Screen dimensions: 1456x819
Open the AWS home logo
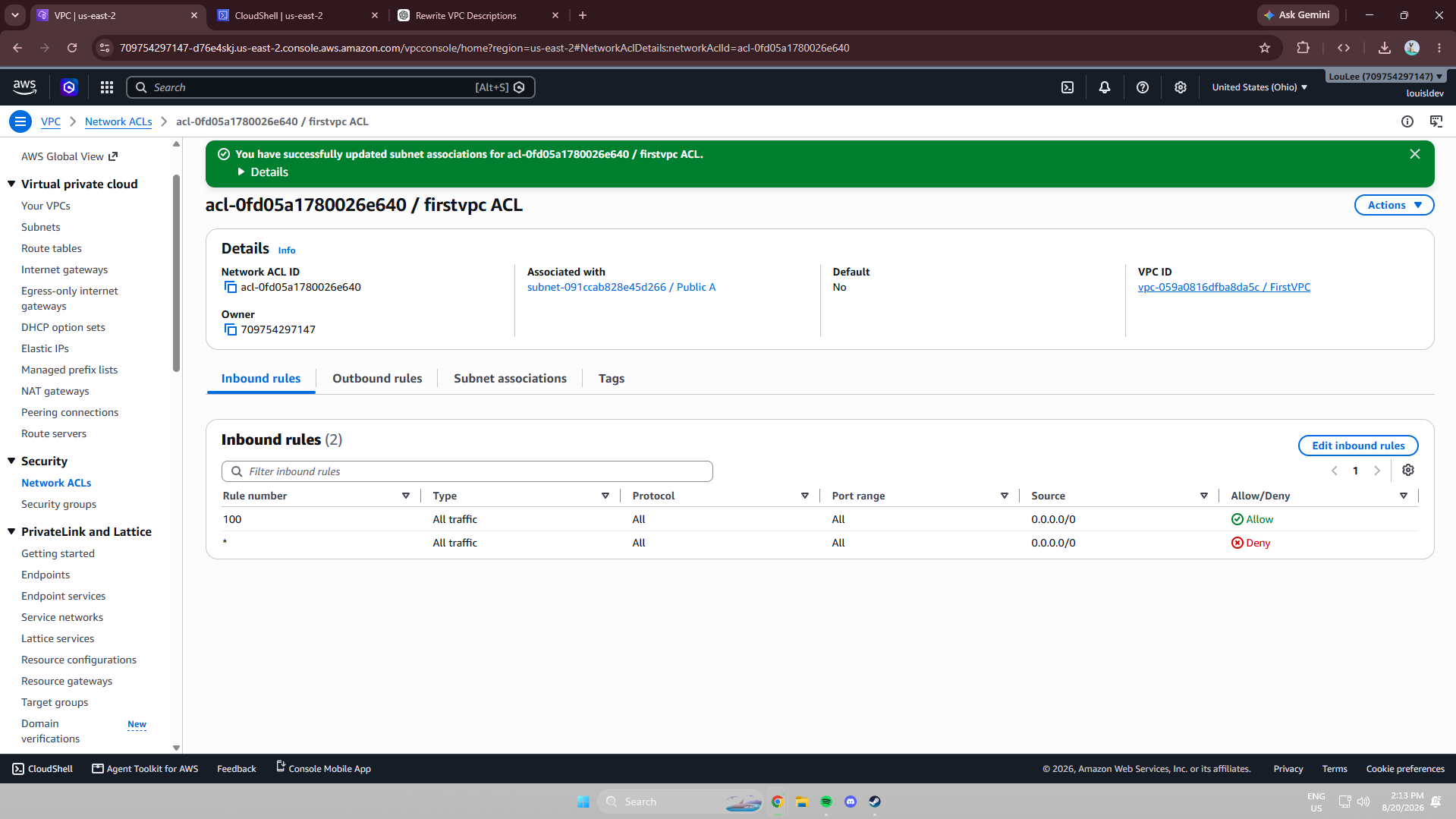(x=25, y=87)
